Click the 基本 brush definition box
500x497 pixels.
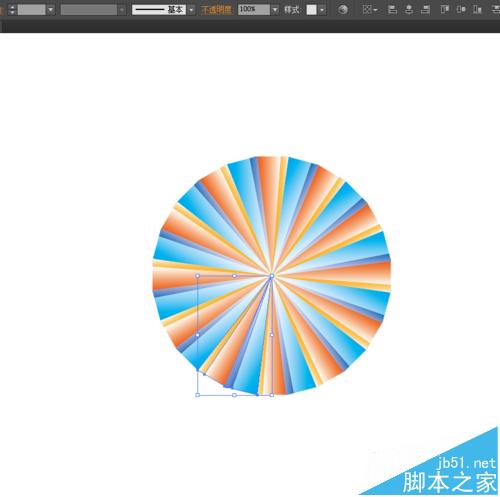tap(159, 10)
